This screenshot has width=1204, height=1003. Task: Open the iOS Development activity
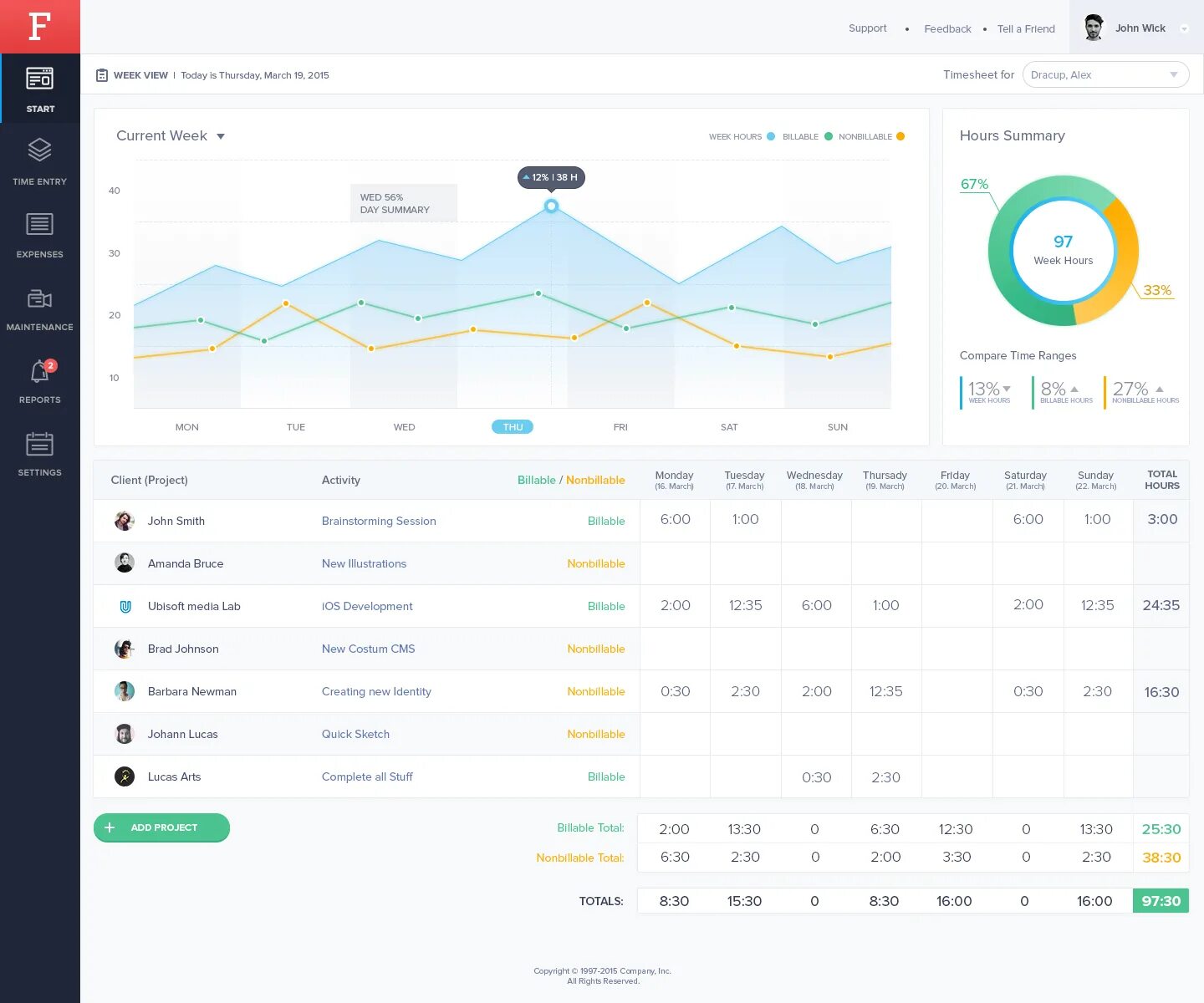tap(367, 606)
